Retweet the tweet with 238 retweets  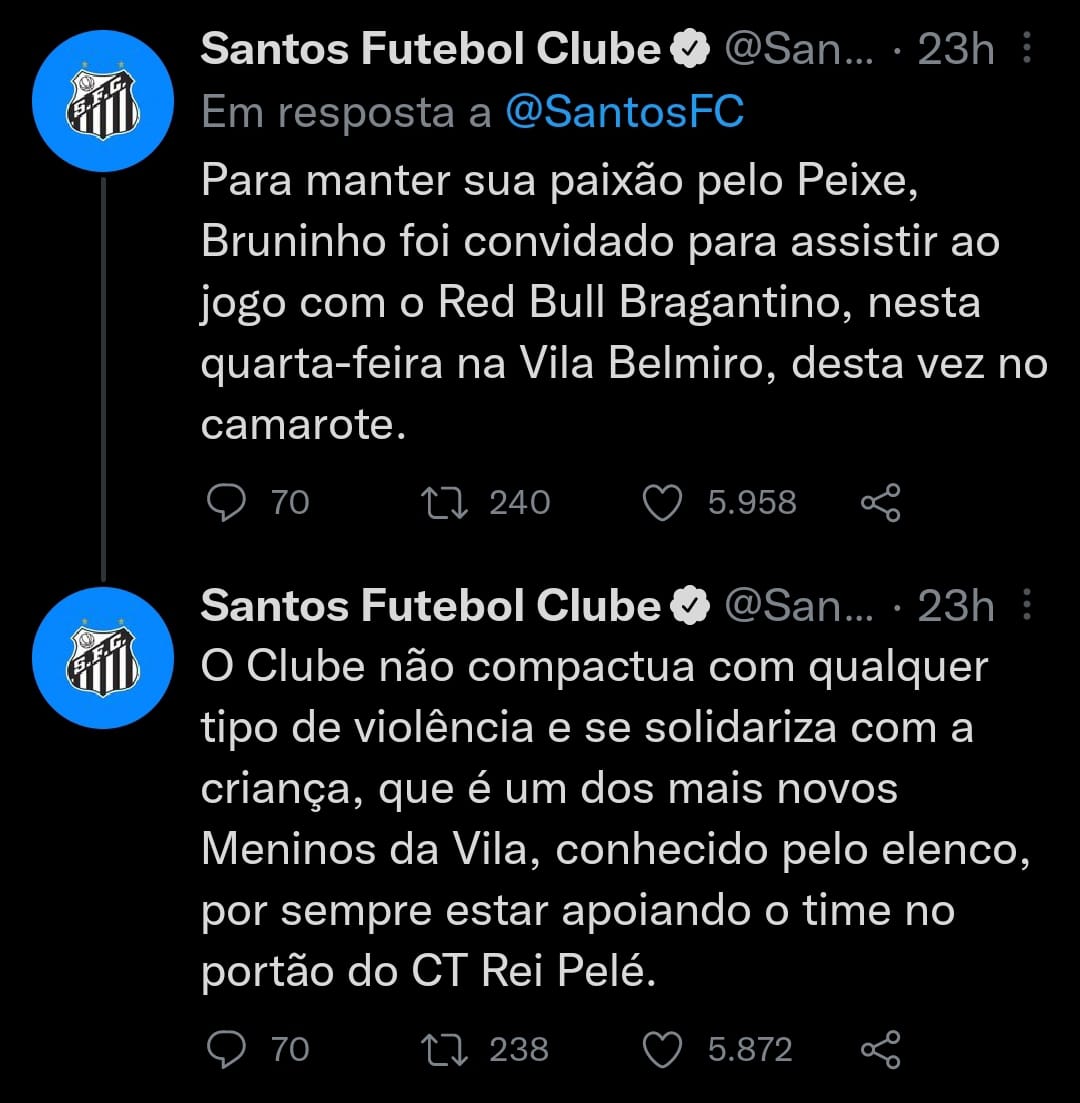tap(445, 1050)
